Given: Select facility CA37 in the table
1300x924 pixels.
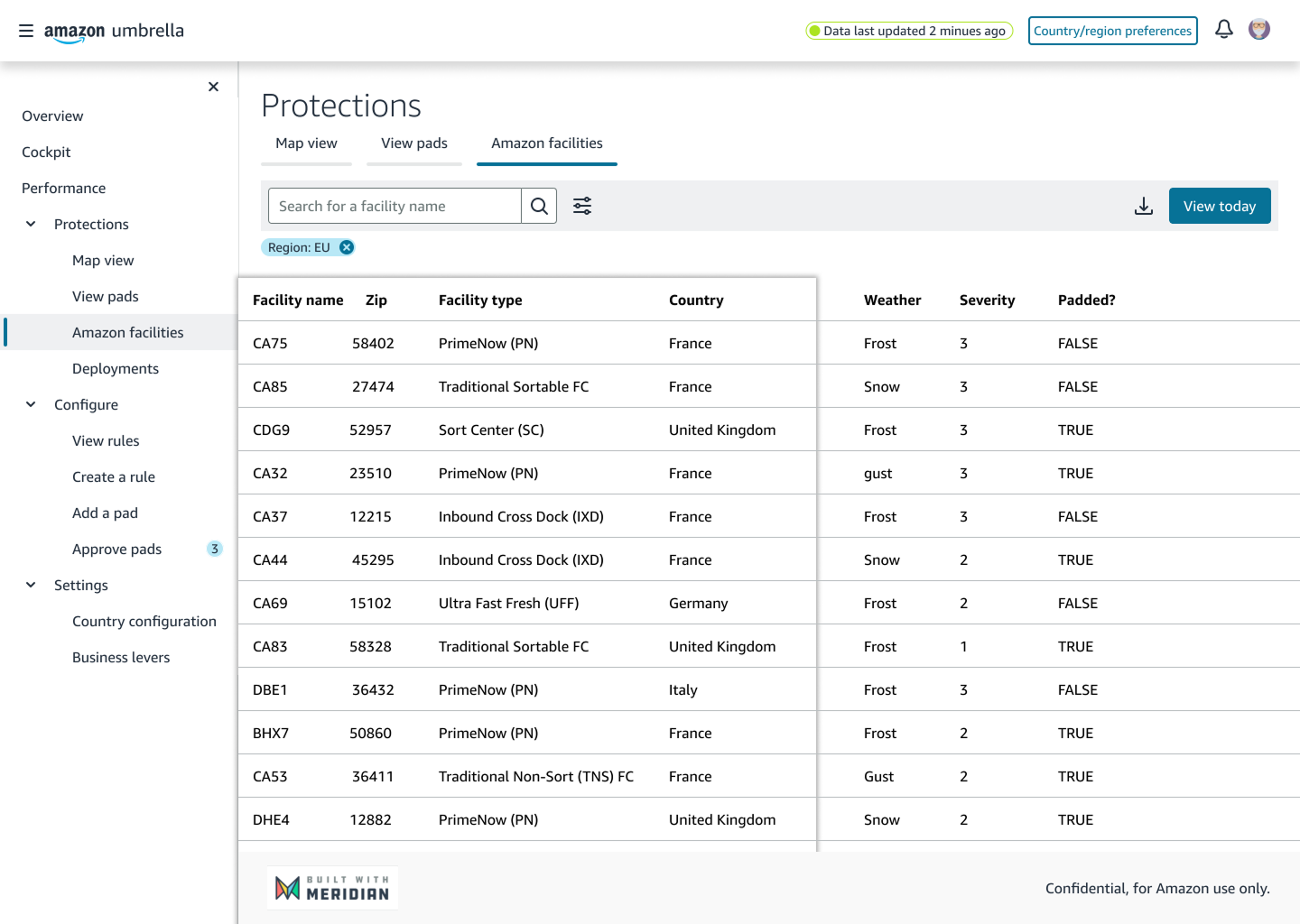Looking at the screenshot, I should [270, 516].
